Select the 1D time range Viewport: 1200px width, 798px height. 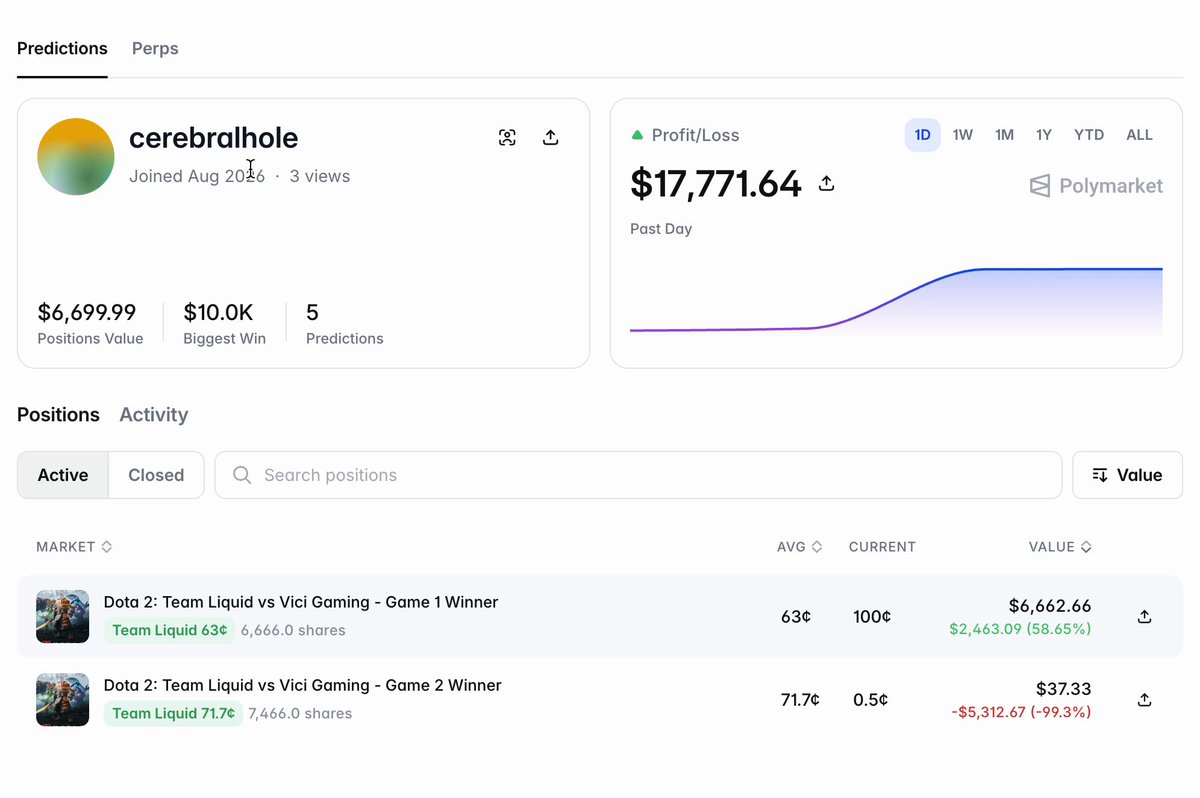(x=923, y=135)
